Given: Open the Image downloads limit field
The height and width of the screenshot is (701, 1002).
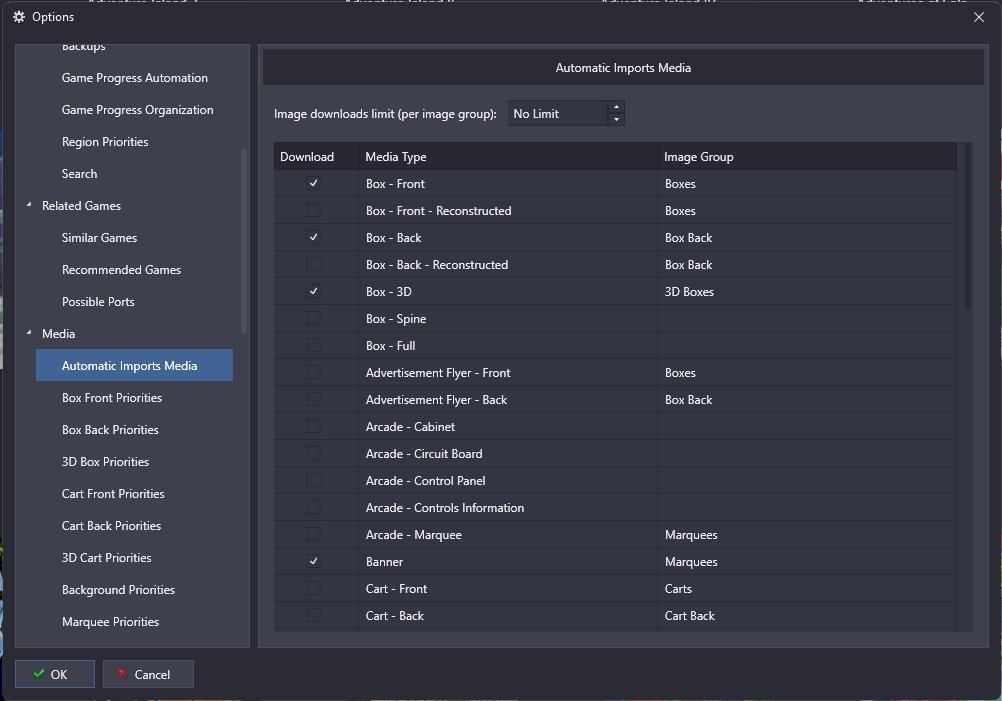Looking at the screenshot, I should coord(556,114).
